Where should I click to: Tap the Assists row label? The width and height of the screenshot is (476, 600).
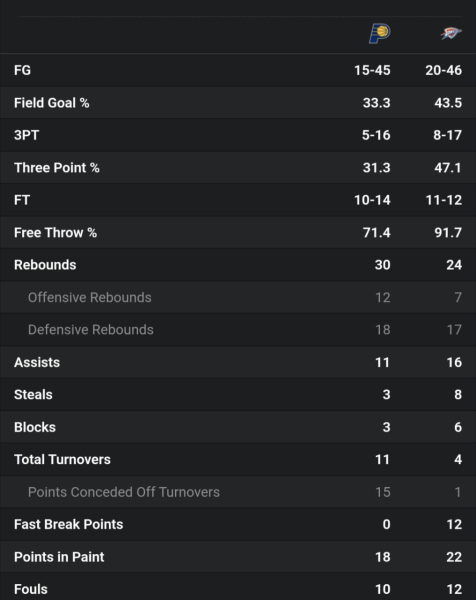(37, 362)
